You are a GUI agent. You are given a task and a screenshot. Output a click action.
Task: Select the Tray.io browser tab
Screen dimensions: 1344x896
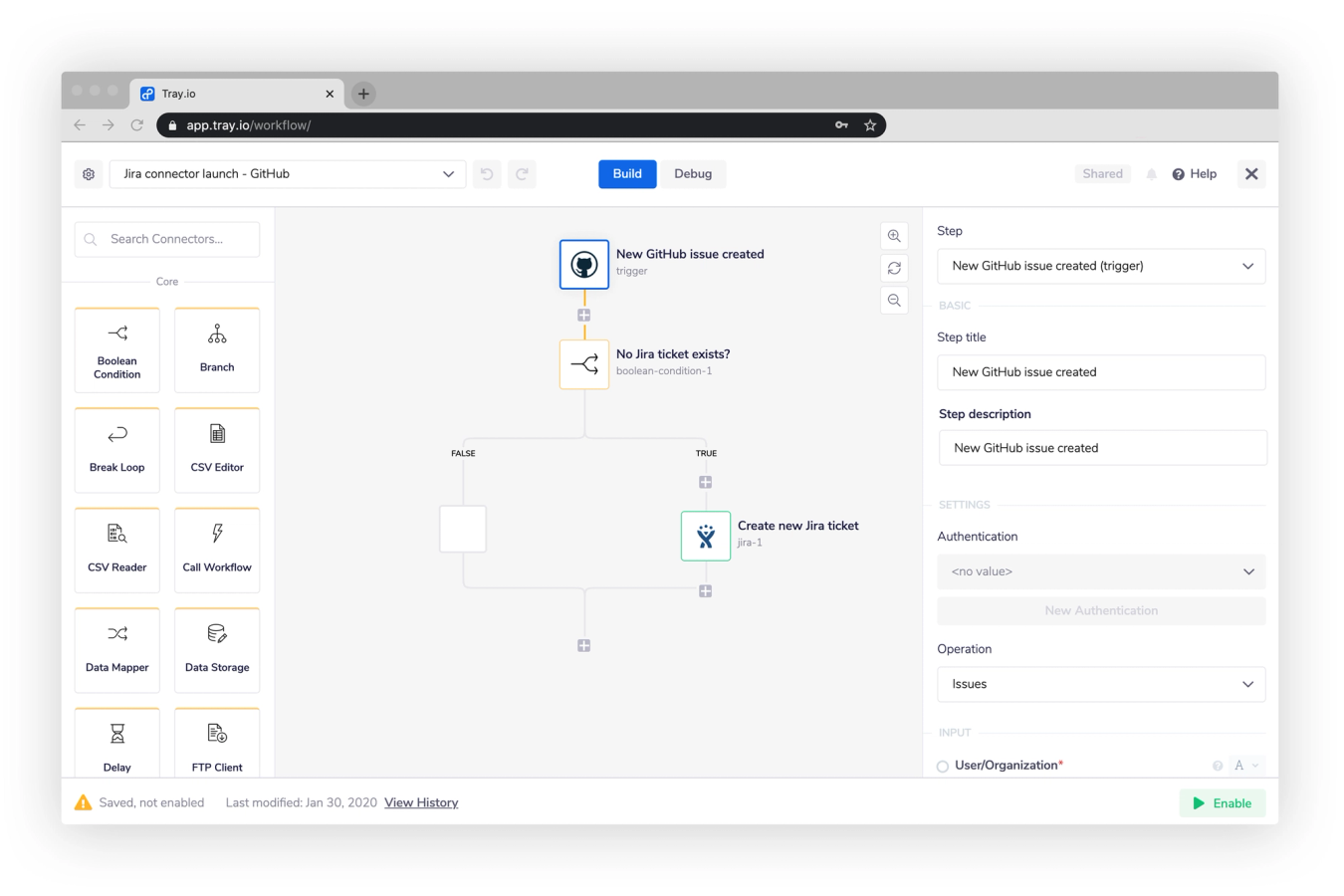[238, 94]
